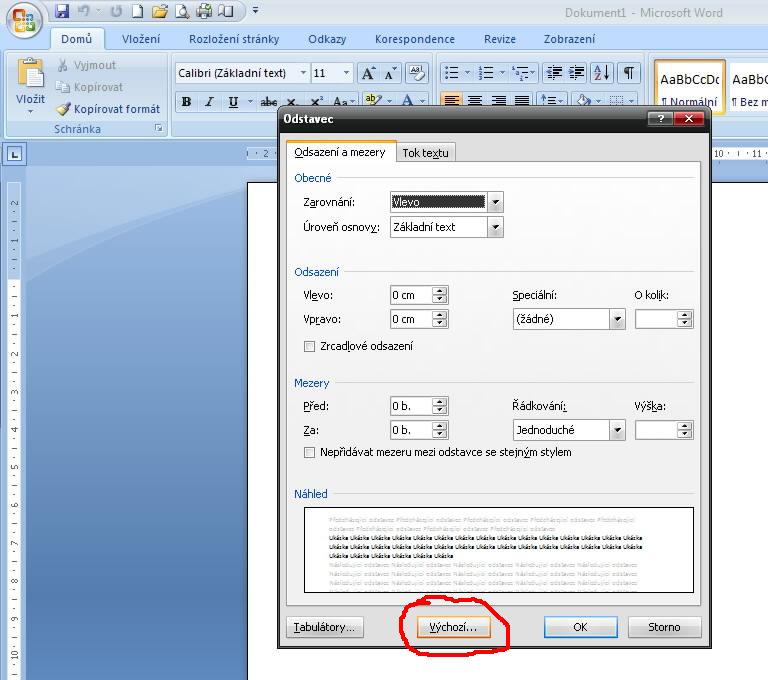768x680 pixels.
Task: Open the Vložení ribbon tab
Action: 140,39
